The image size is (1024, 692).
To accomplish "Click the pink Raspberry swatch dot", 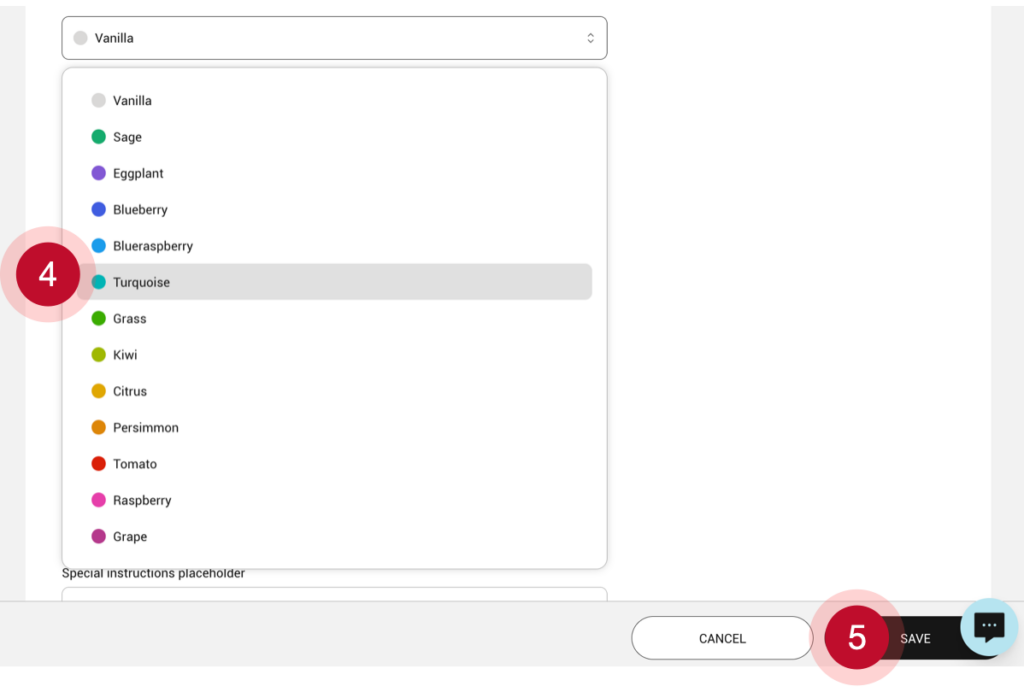I will (99, 500).
